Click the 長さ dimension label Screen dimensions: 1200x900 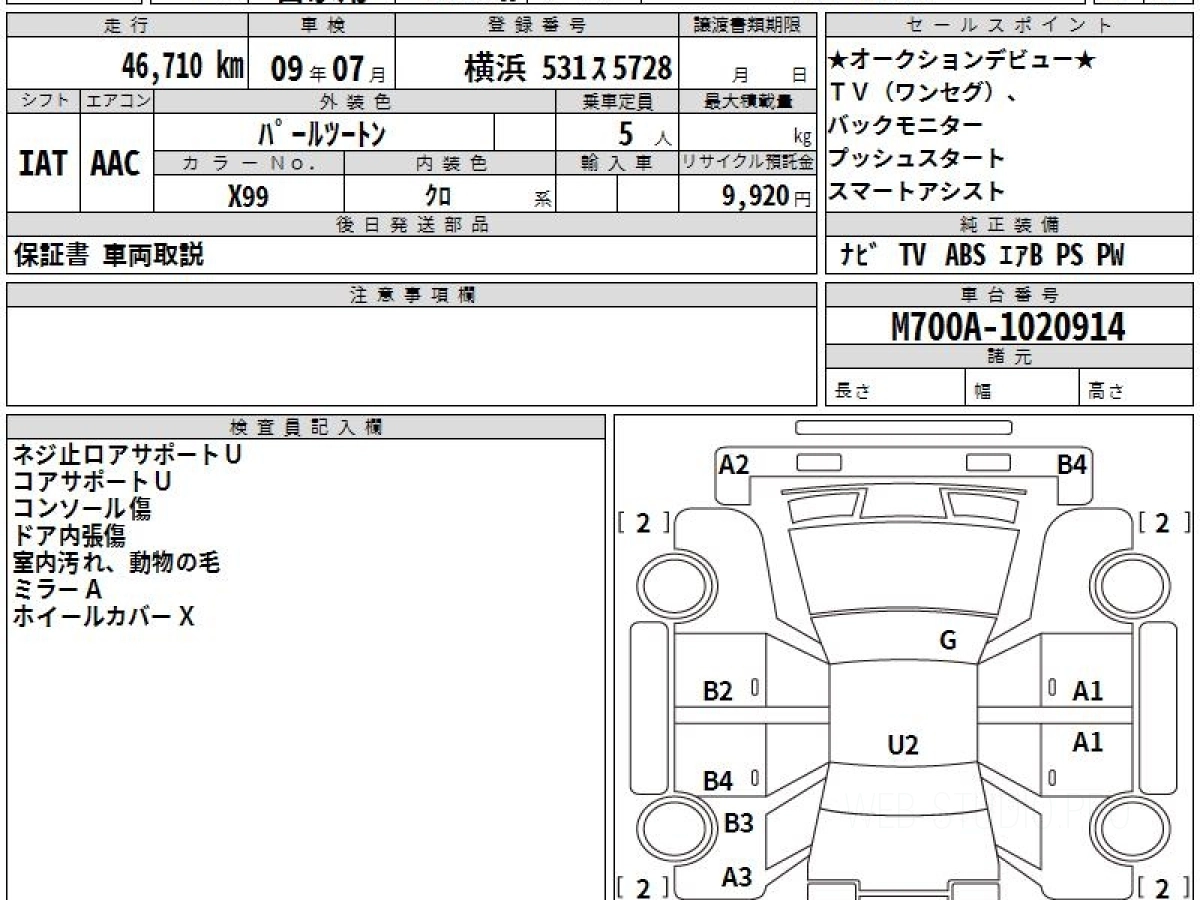pos(853,391)
